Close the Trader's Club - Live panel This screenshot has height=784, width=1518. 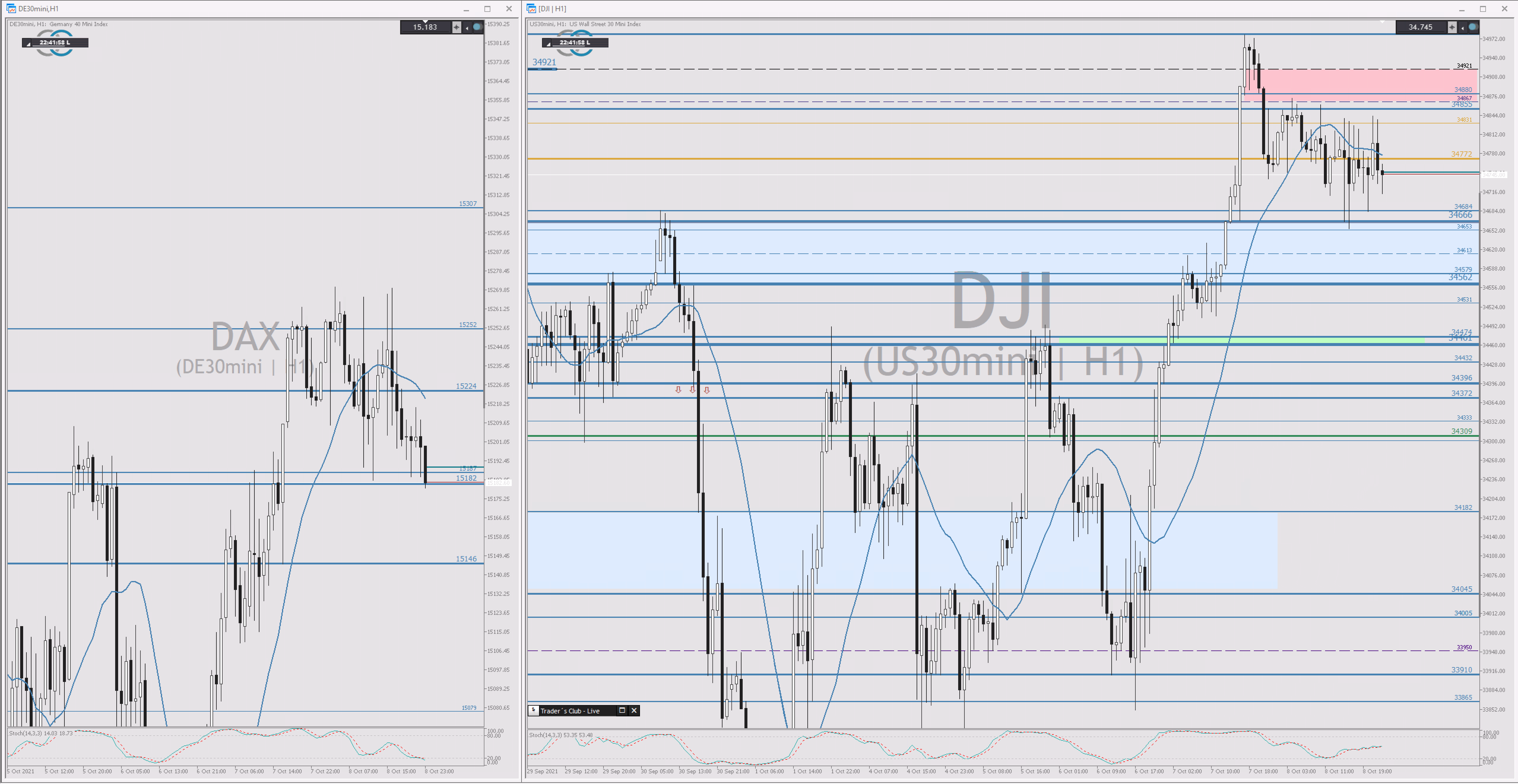pyautogui.click(x=634, y=710)
